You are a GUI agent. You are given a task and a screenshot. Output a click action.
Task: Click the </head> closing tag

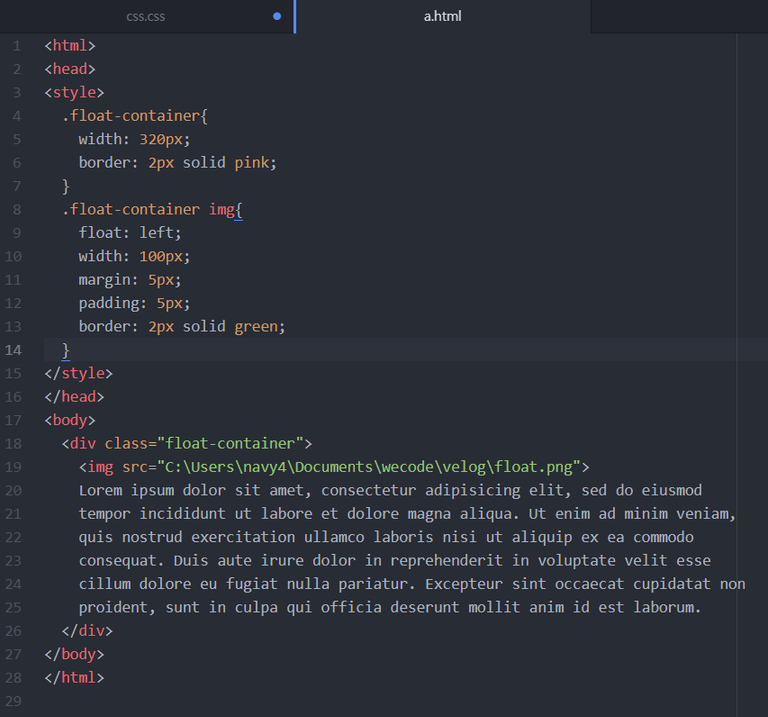(x=74, y=397)
